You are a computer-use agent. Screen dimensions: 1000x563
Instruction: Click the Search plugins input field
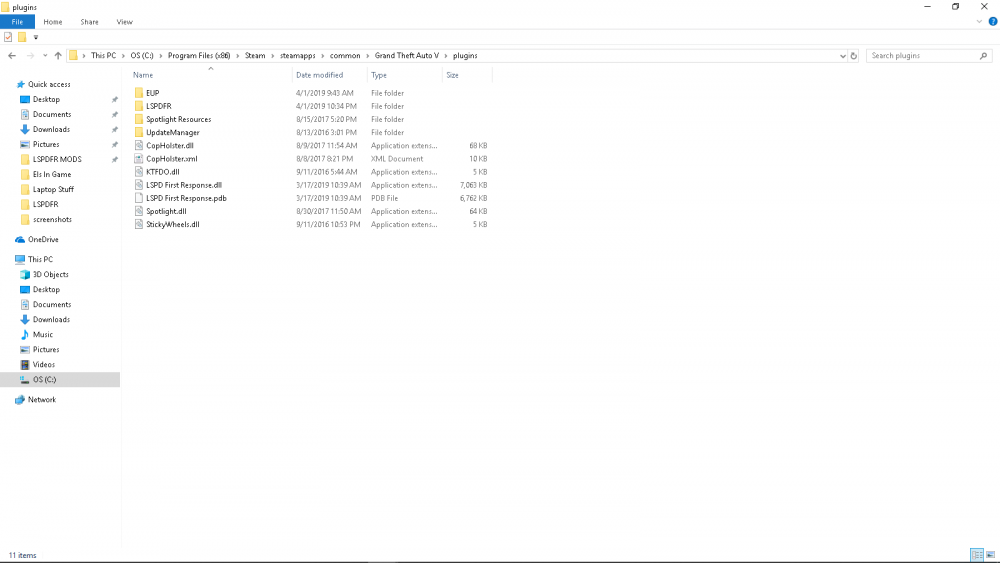pyautogui.click(x=921, y=55)
